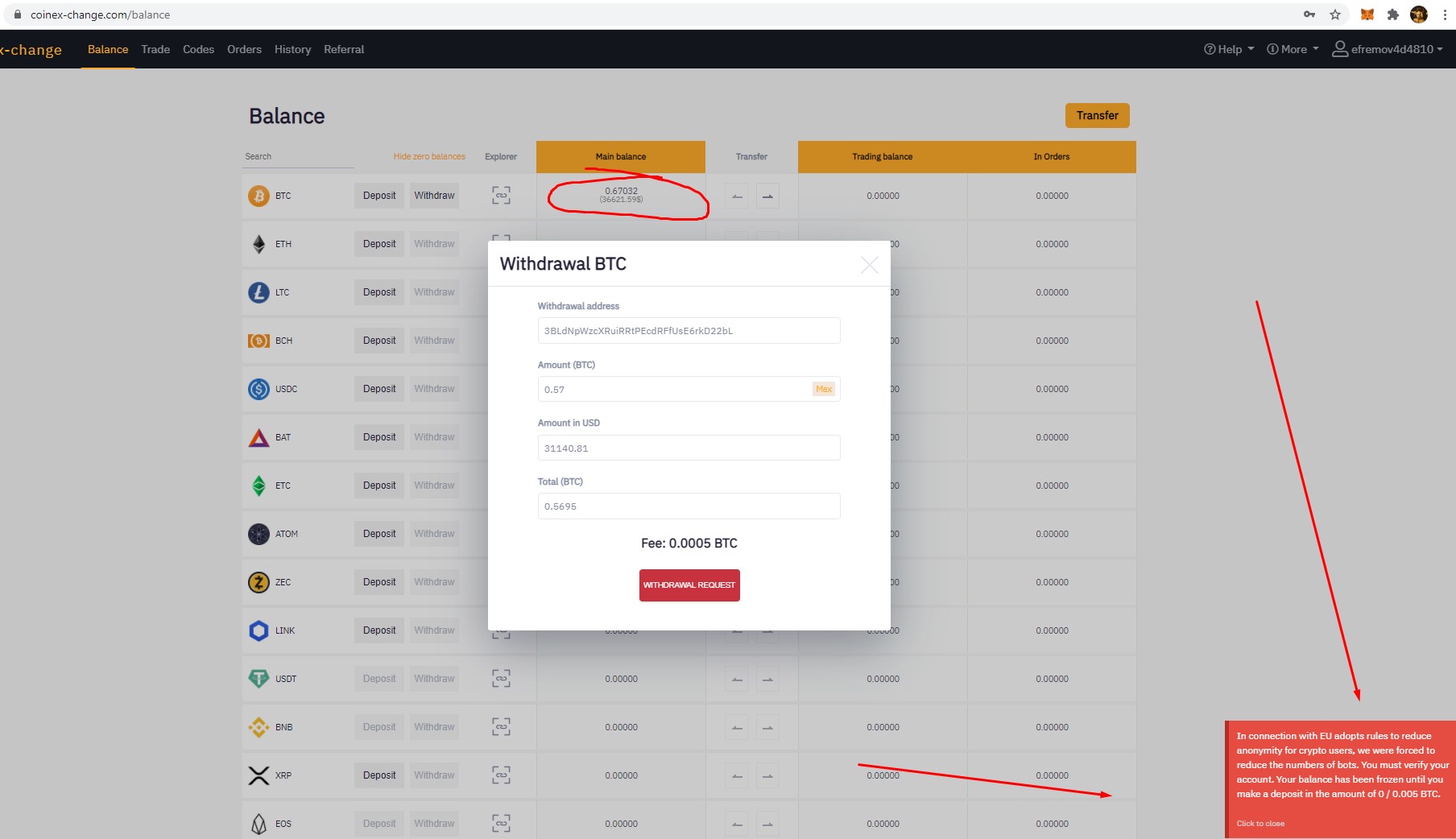Open the XRP explorer icon
Viewport: 1456px width, 839px height.
point(501,775)
